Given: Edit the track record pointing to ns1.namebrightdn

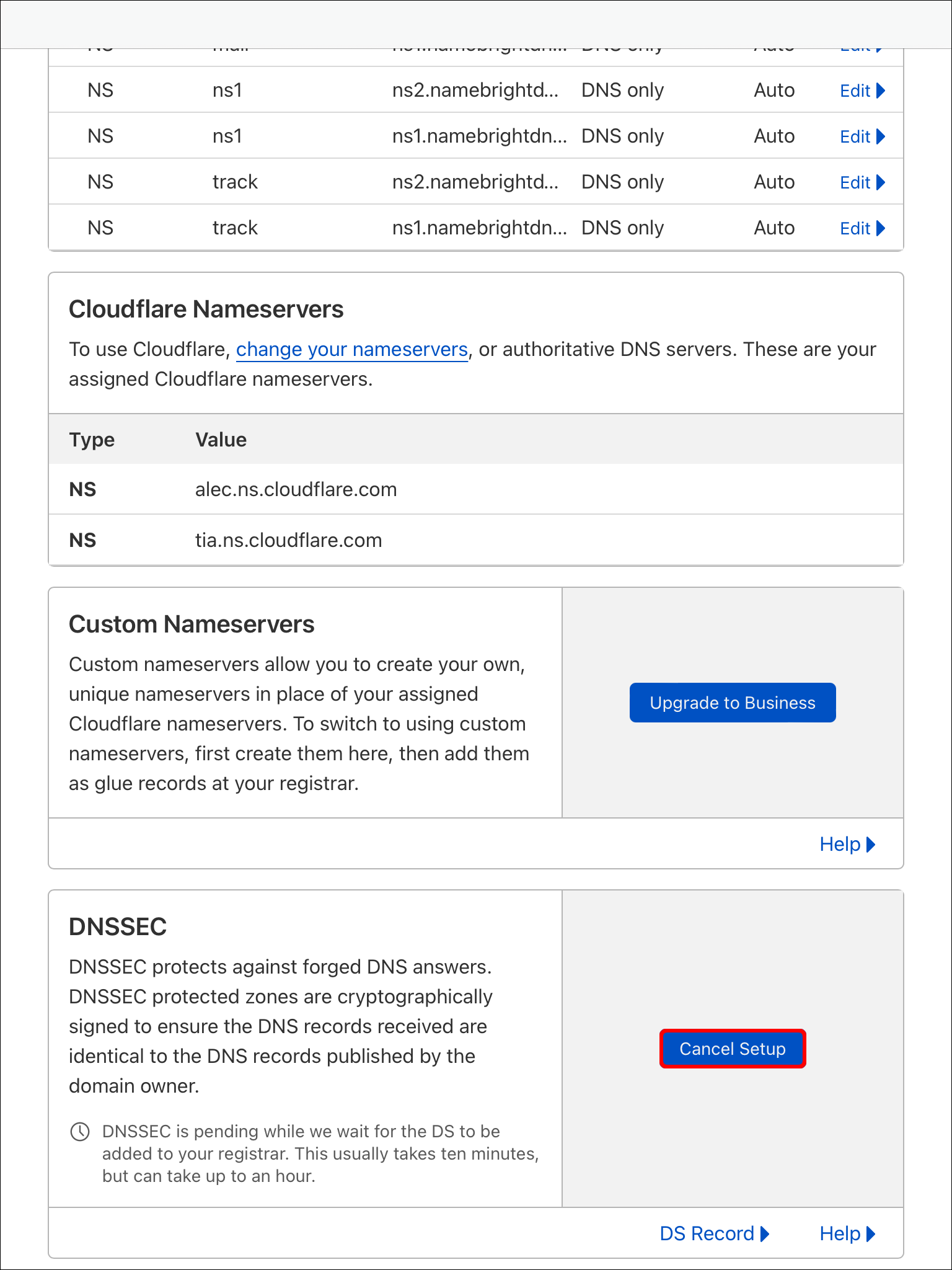Looking at the screenshot, I should pyautogui.click(x=862, y=228).
